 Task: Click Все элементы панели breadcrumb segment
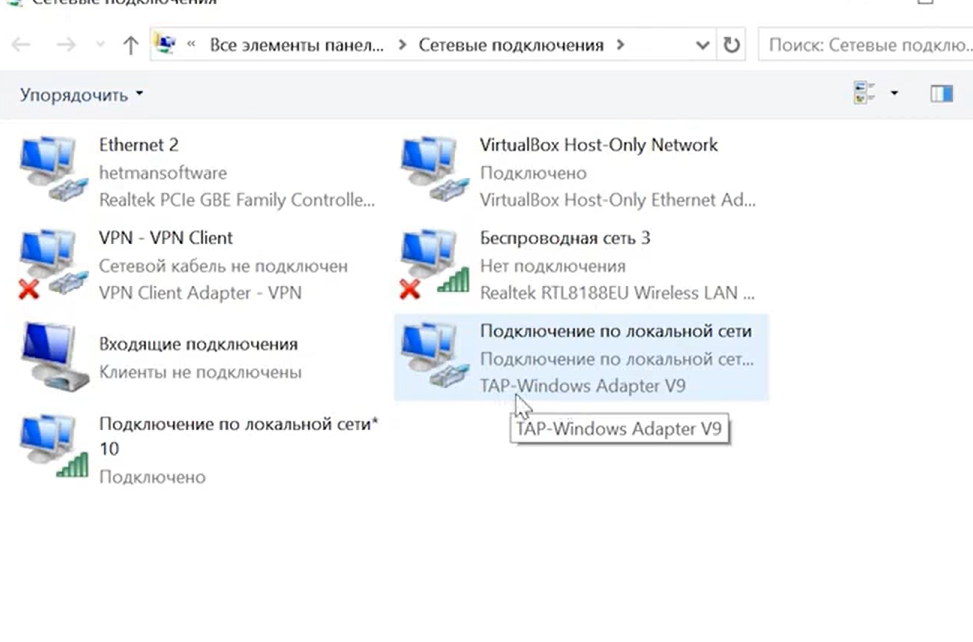(297, 45)
